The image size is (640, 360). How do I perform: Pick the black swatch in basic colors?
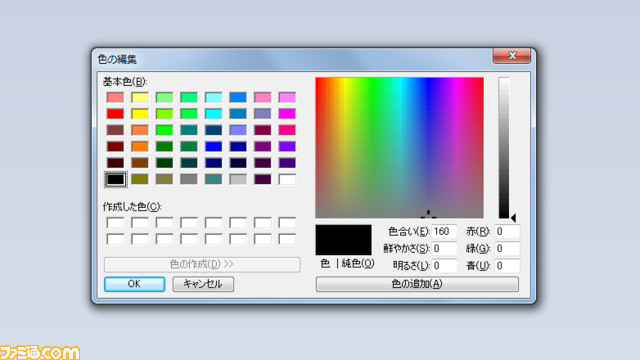(115, 179)
